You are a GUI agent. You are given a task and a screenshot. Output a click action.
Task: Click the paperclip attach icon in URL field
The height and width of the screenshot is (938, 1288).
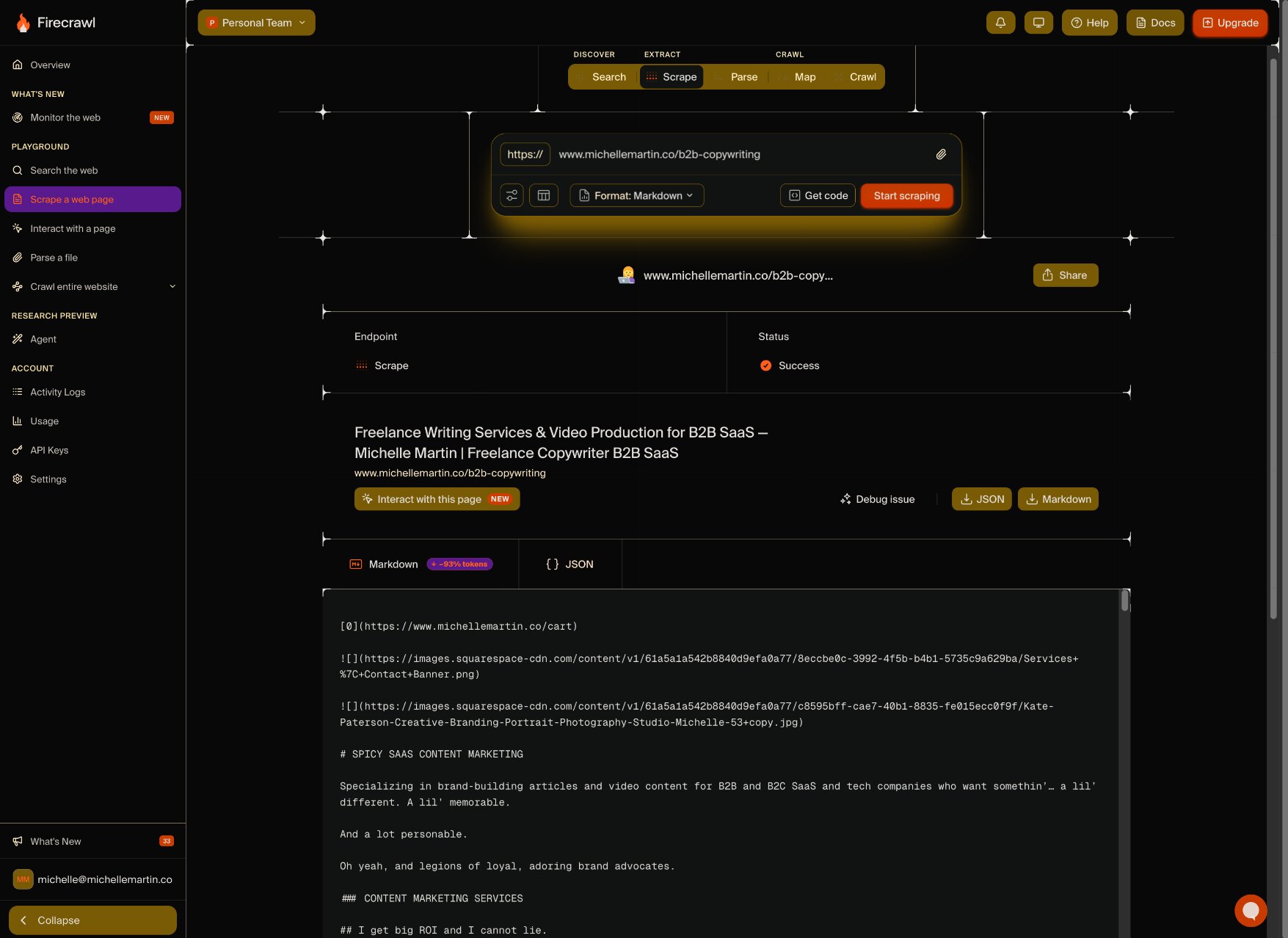[x=941, y=154]
